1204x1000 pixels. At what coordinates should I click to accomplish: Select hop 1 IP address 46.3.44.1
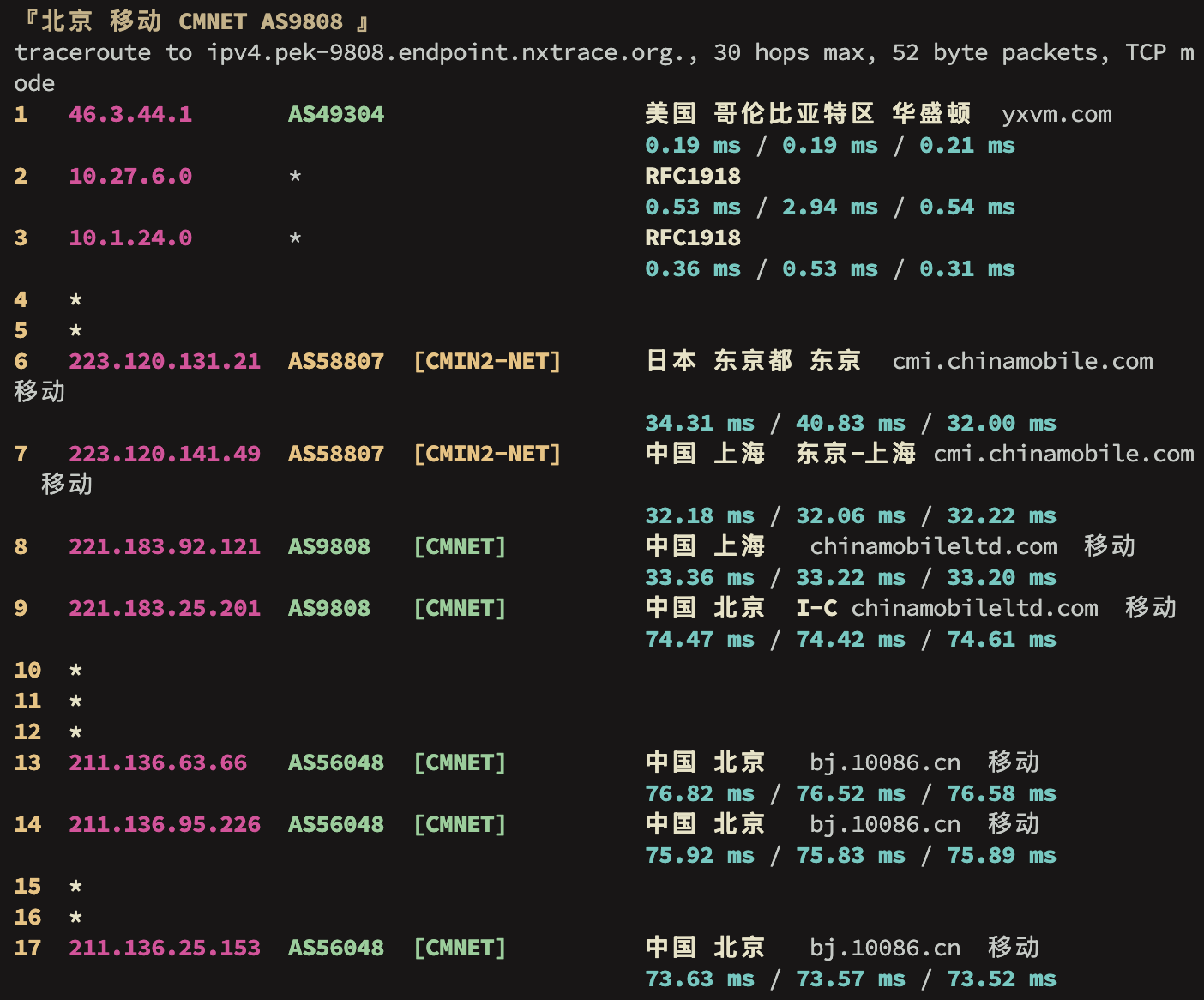(x=130, y=114)
